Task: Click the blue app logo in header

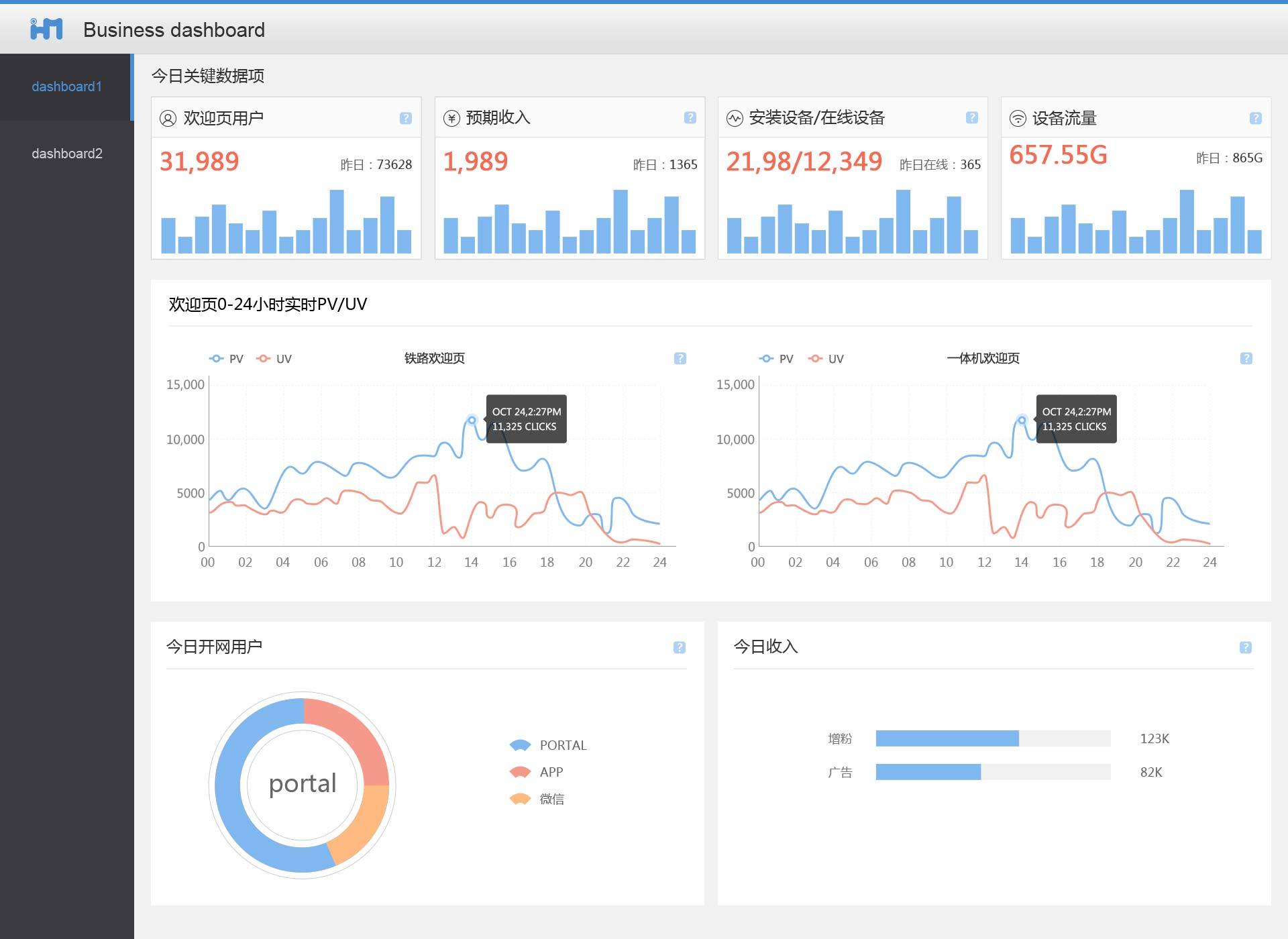Action: click(46, 29)
